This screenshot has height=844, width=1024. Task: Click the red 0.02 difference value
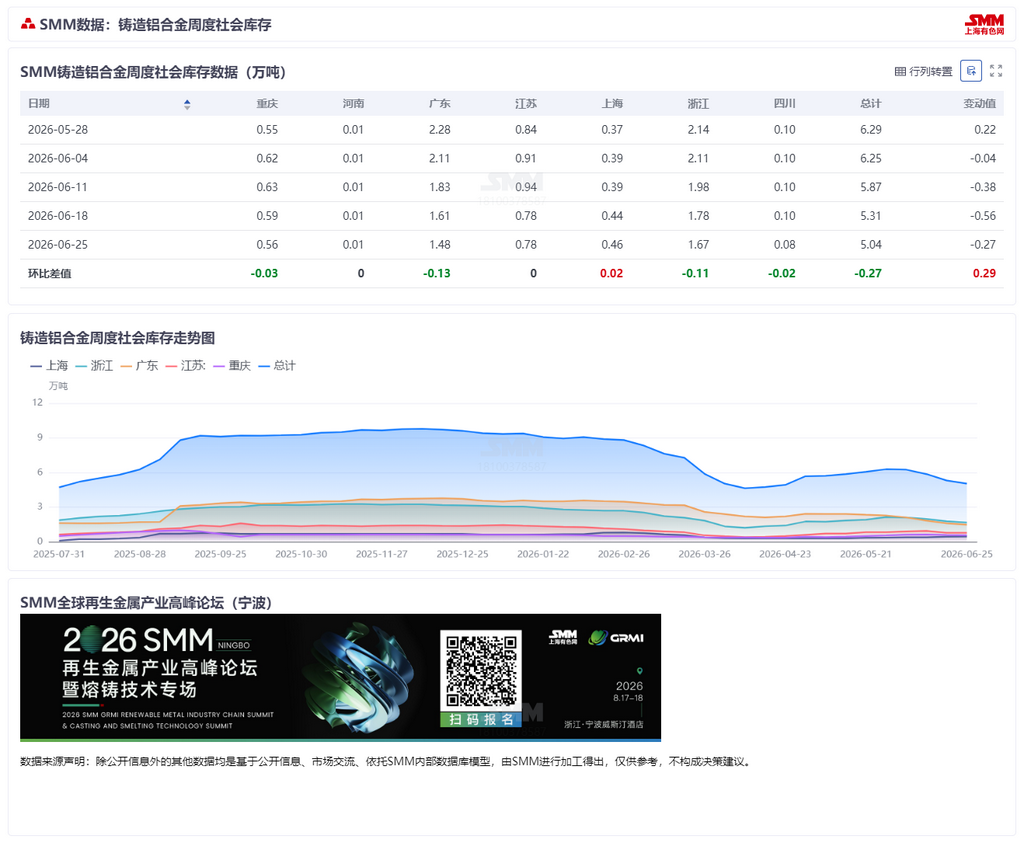pos(611,273)
